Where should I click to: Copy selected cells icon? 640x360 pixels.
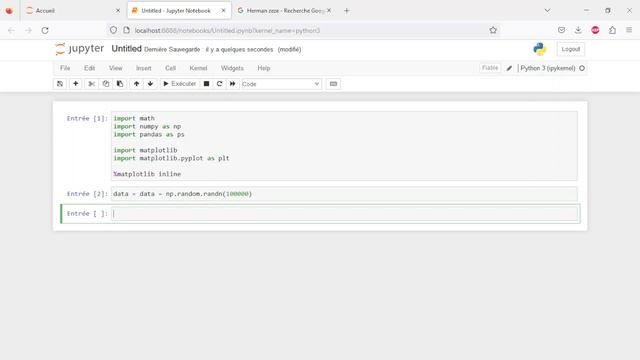[x=106, y=84]
